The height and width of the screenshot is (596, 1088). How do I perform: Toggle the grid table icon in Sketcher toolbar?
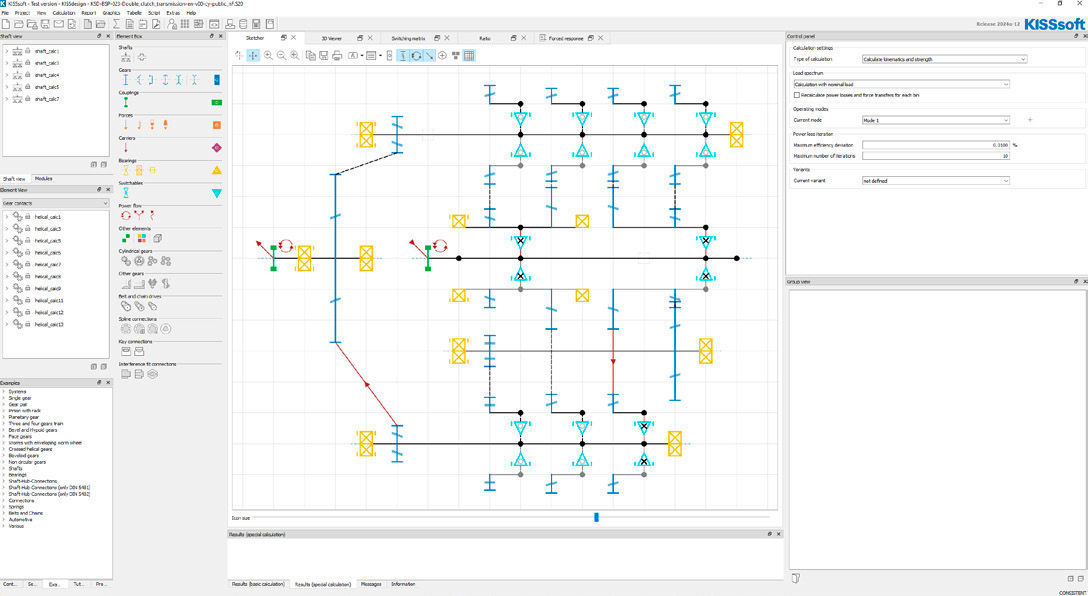469,56
